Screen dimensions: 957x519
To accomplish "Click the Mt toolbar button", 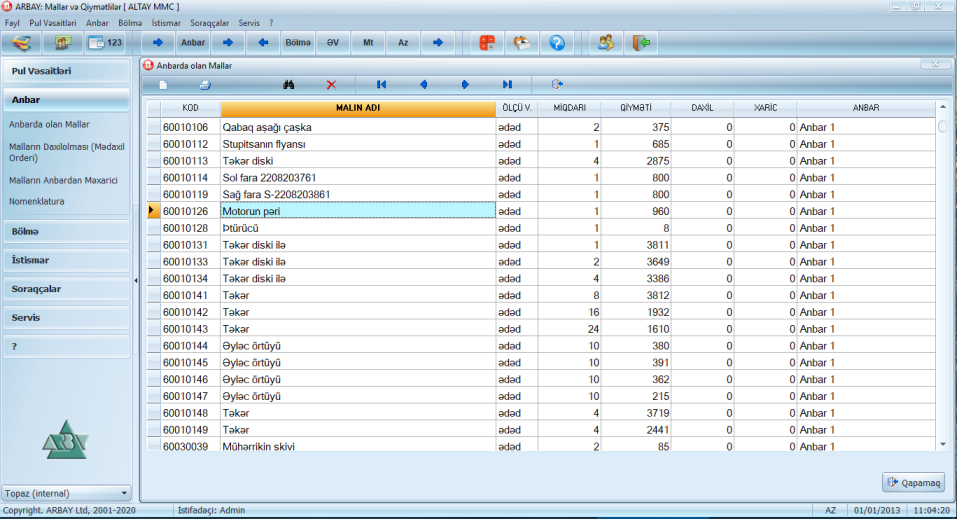I will (368, 43).
